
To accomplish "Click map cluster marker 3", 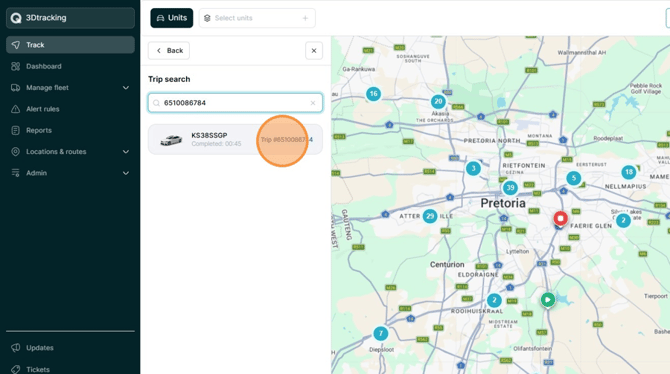I will pos(473,168).
